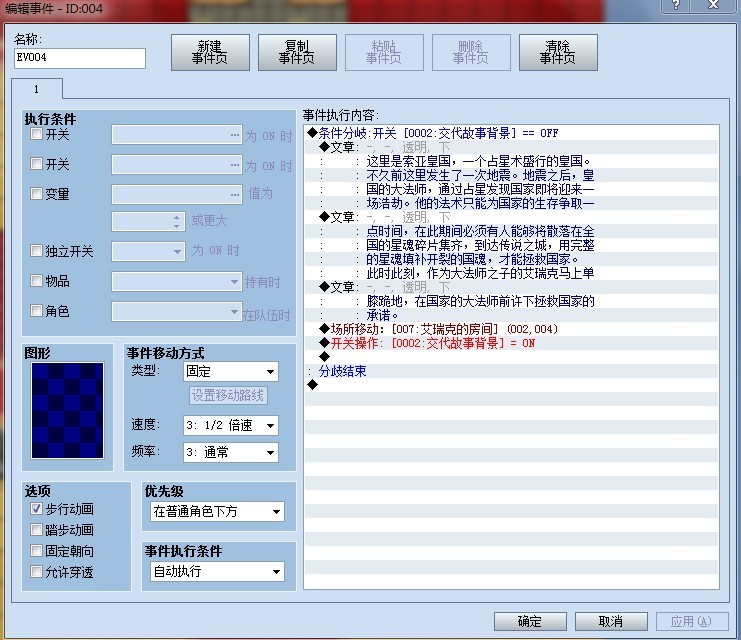741x640 pixels.
Task: Check the 固定朝向 option
Action: point(36,551)
